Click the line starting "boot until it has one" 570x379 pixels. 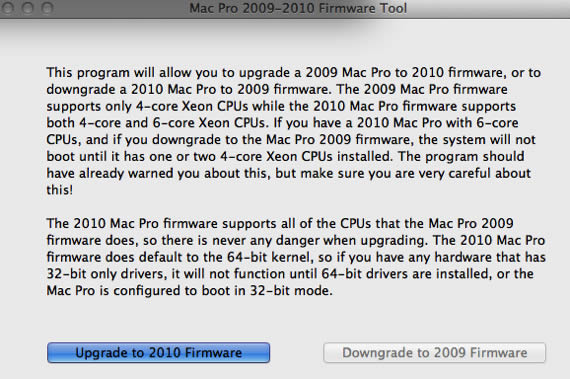click(x=285, y=156)
